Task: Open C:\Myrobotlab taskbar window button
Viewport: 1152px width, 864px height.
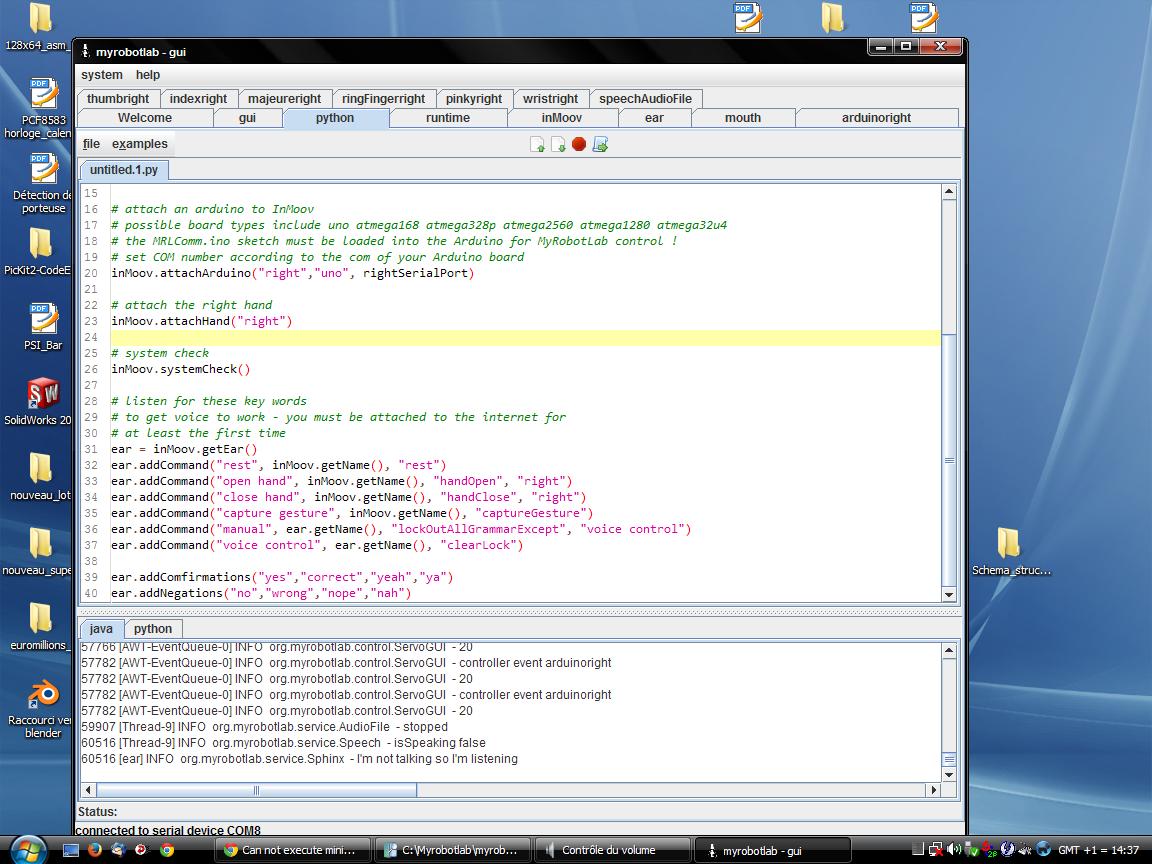Action: coord(451,850)
